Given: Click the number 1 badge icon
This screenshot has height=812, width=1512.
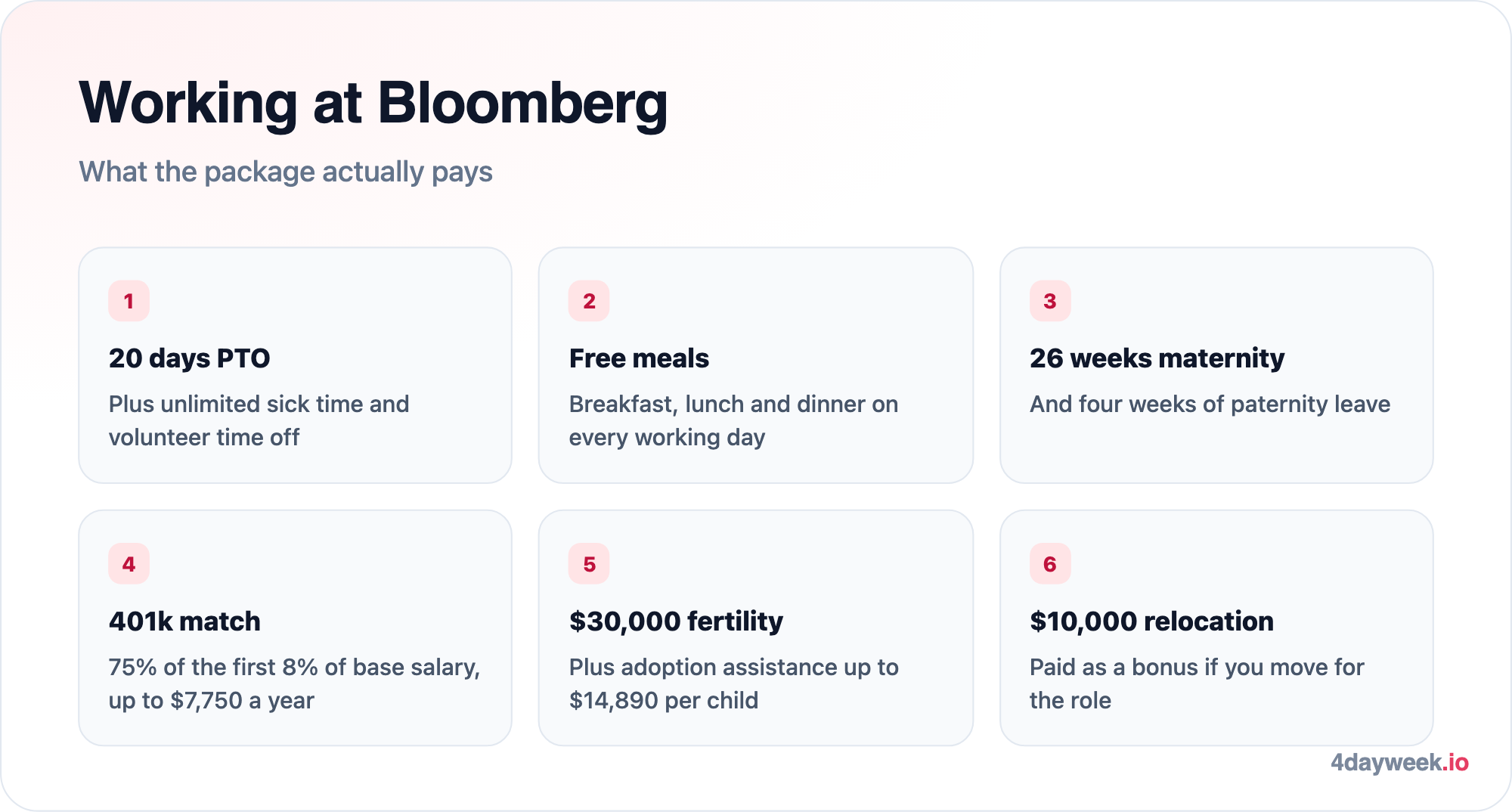Looking at the screenshot, I should pos(129,301).
